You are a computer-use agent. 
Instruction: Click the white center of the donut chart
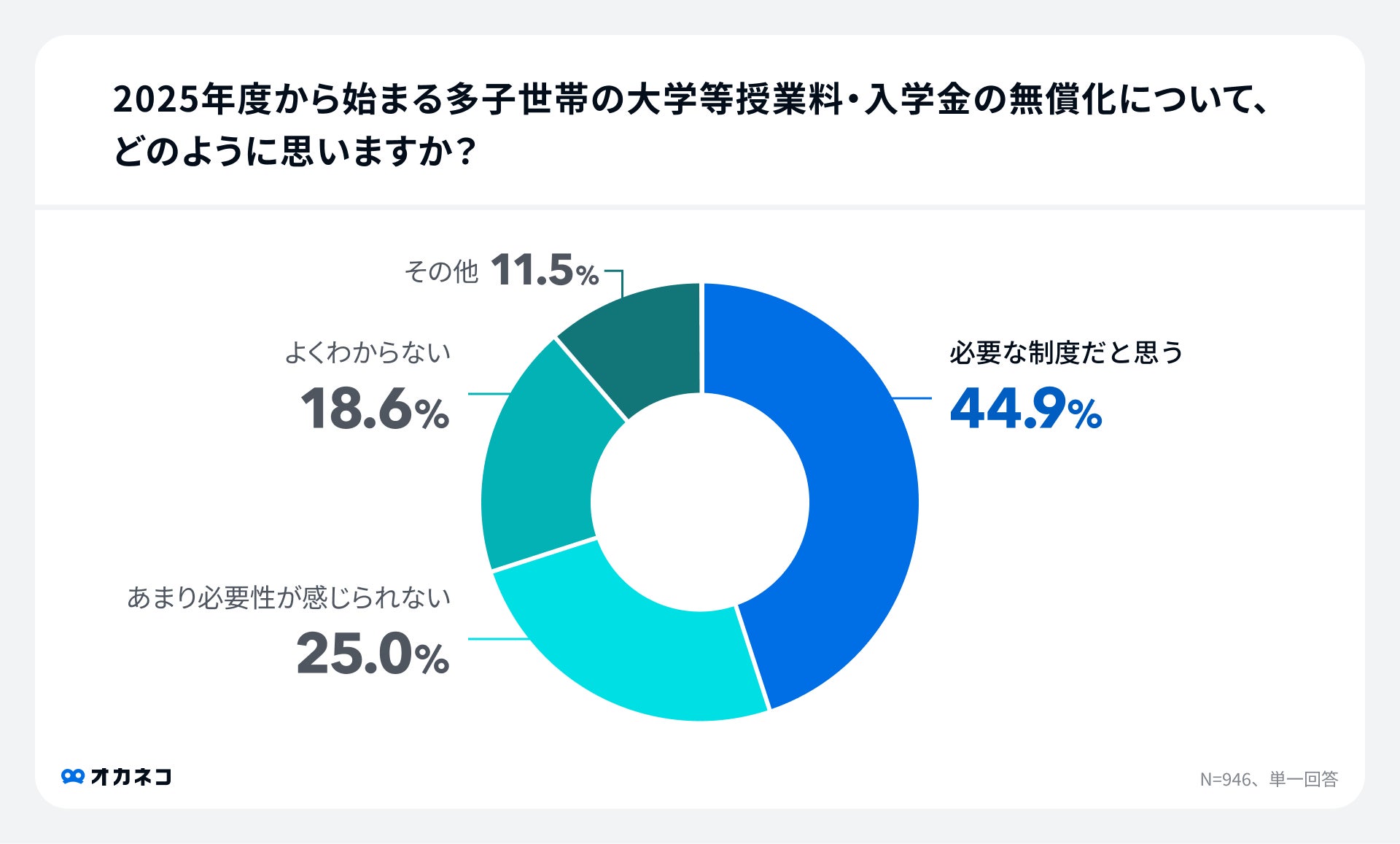[x=700, y=503]
